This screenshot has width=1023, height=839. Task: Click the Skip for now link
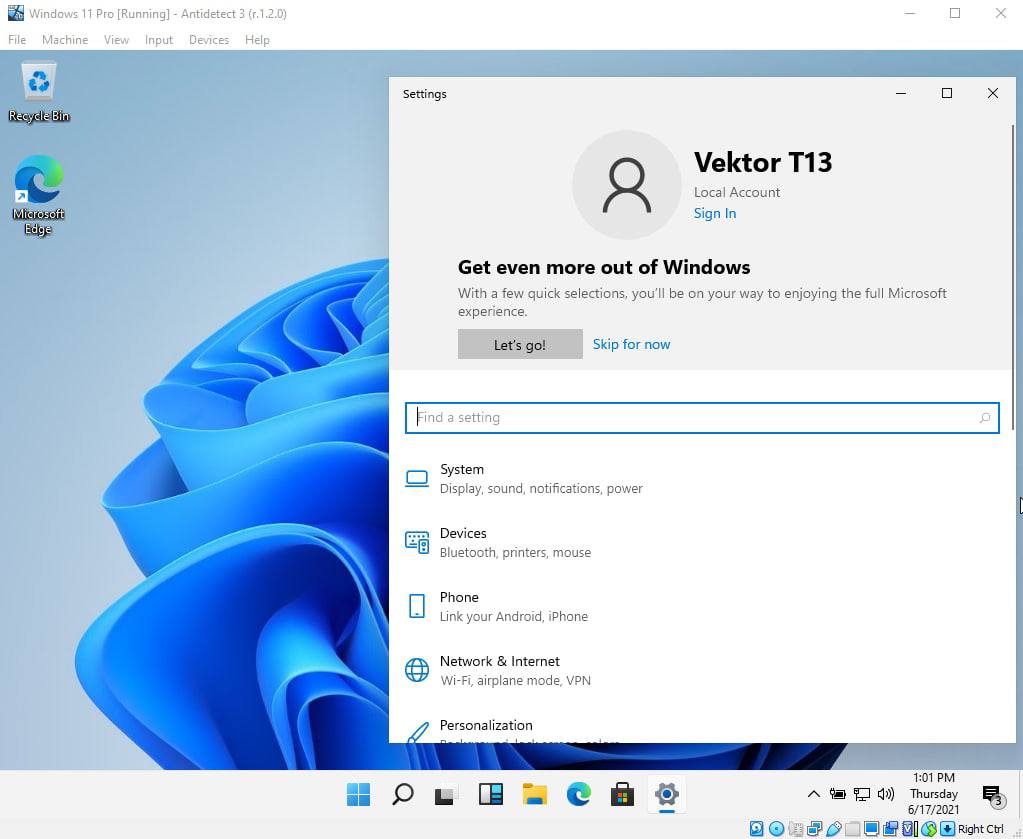pos(631,344)
